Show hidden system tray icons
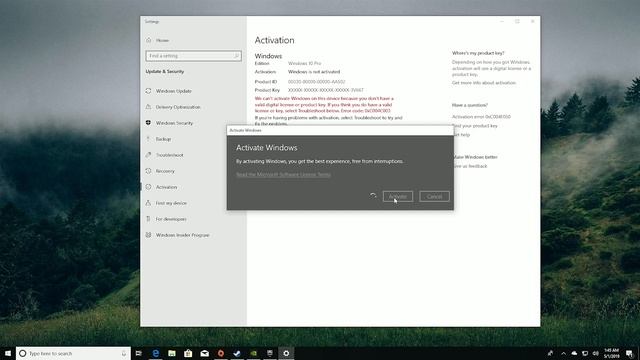 click(x=563, y=353)
